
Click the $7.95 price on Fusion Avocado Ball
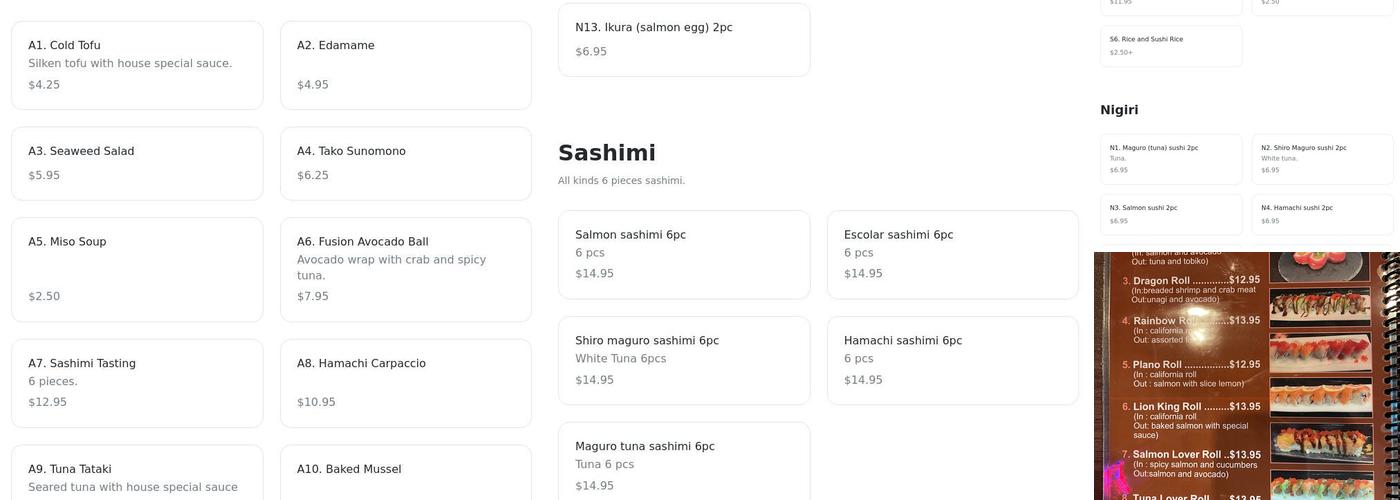(x=313, y=297)
